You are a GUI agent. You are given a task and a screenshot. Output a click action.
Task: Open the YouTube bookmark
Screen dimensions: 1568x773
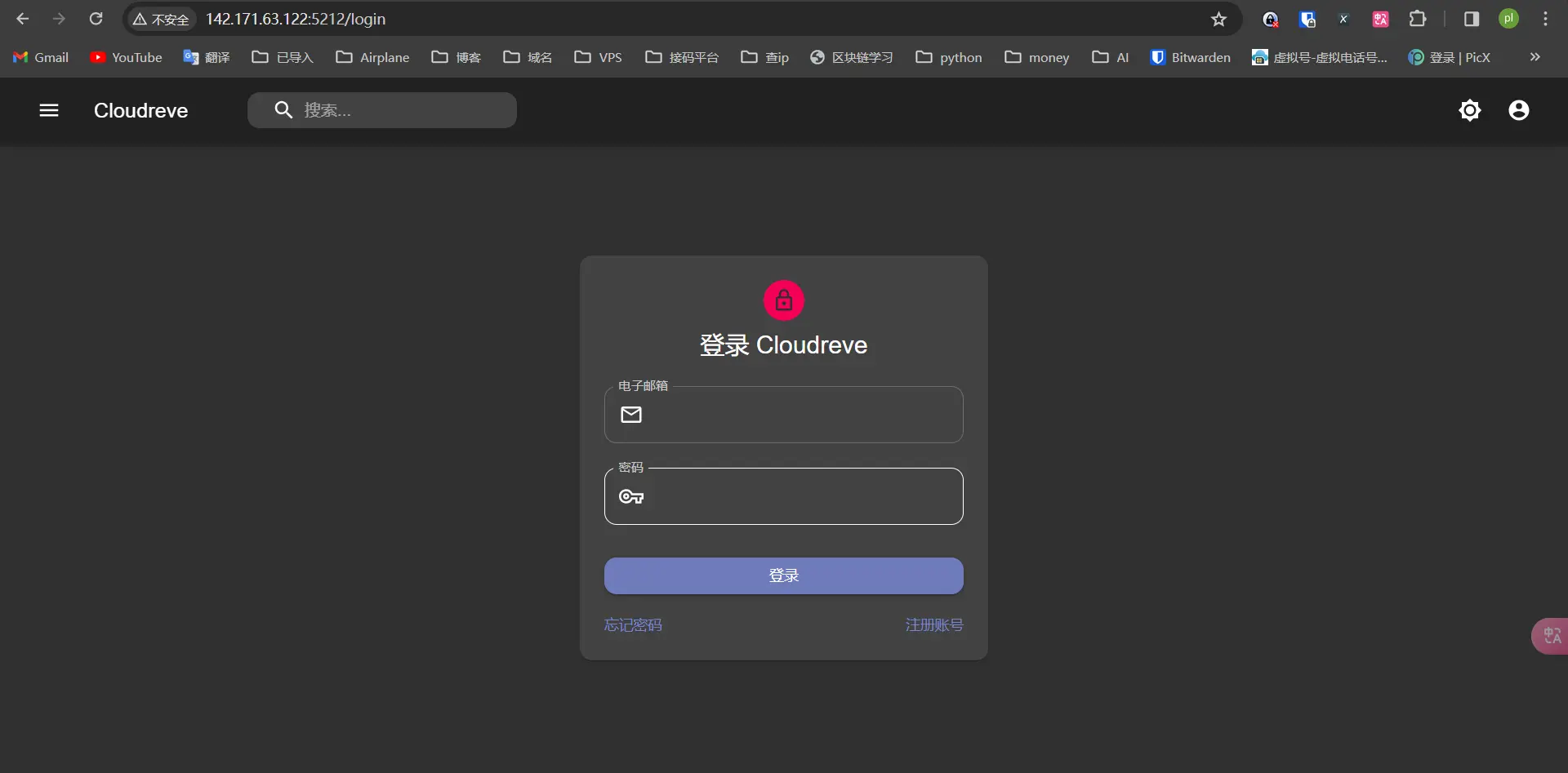tap(127, 57)
